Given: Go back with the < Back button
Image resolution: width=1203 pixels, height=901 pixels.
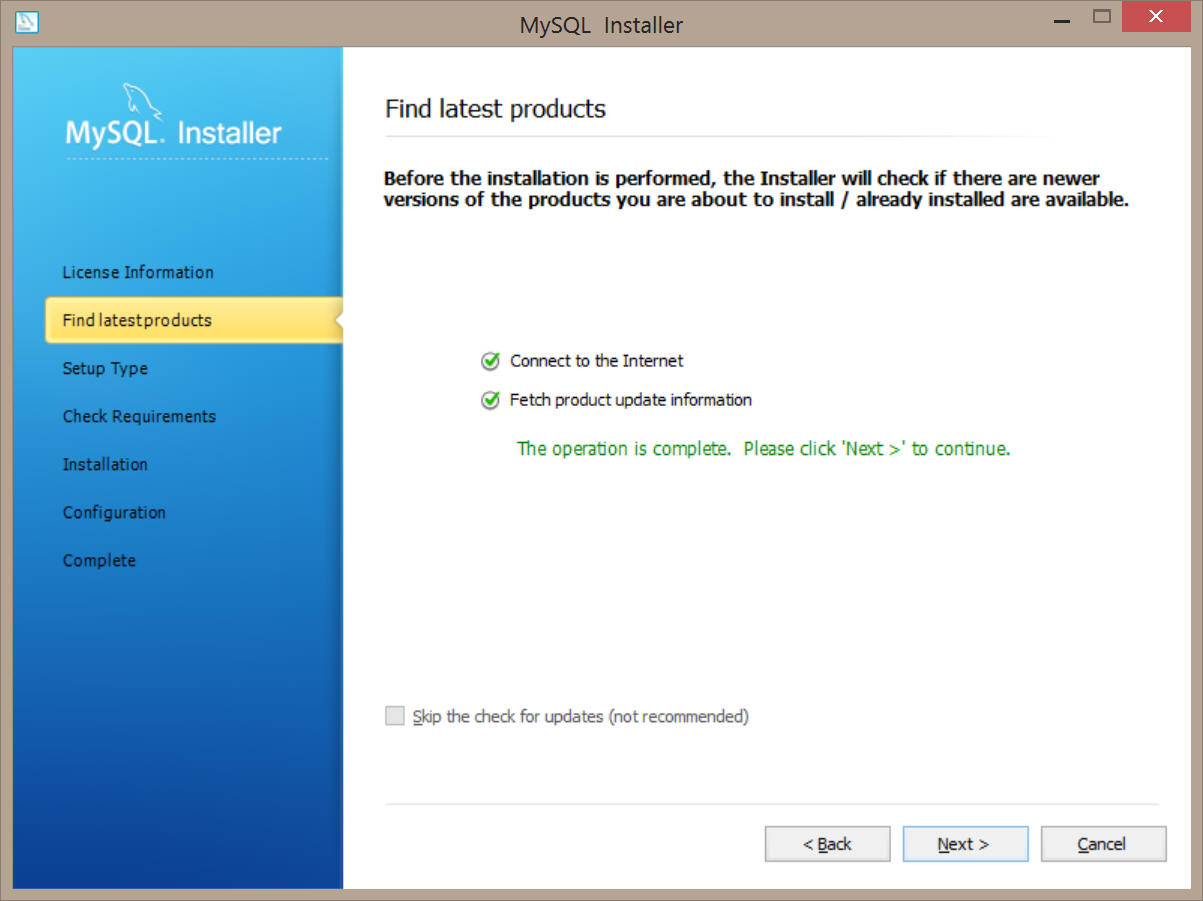Looking at the screenshot, I should coord(827,844).
